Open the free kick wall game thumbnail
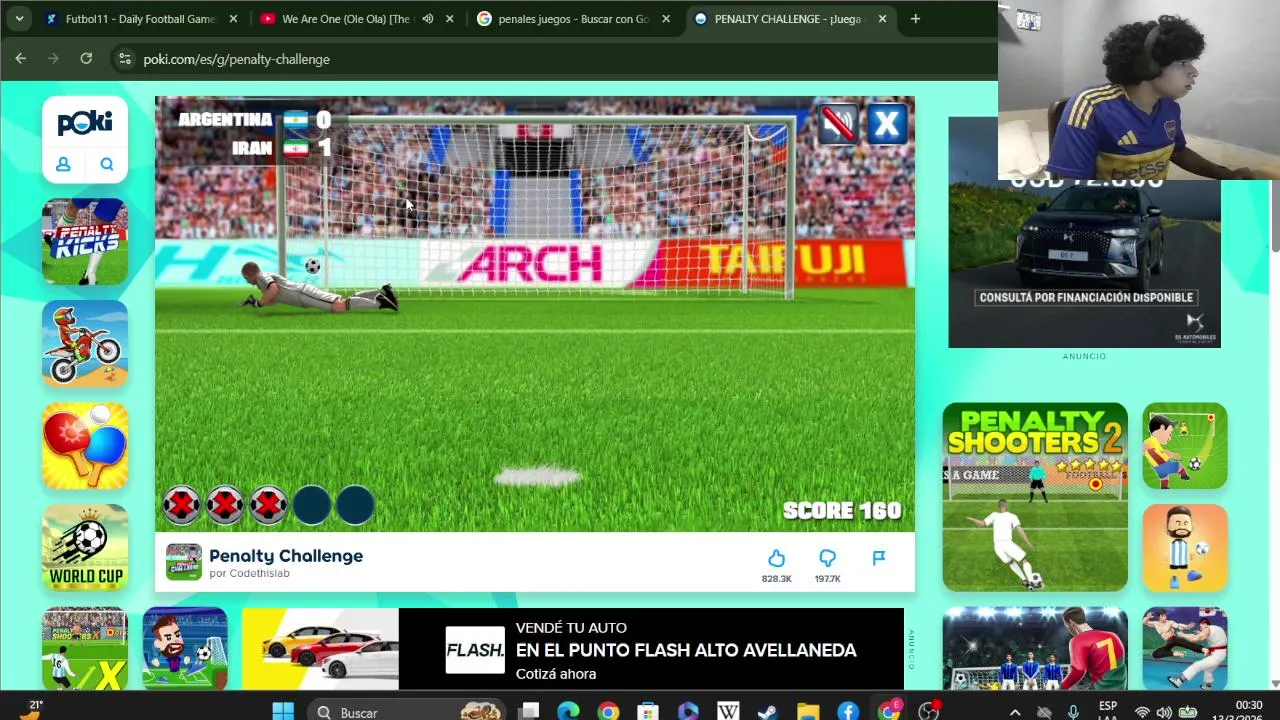Image resolution: width=1280 pixels, height=720 pixels. (1185, 445)
